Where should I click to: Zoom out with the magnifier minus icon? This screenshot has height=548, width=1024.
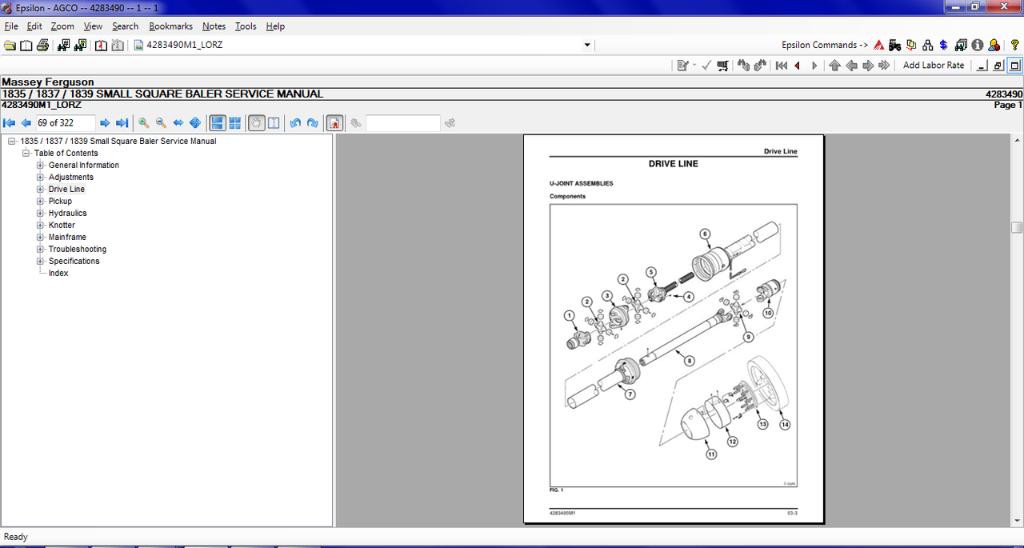point(161,123)
